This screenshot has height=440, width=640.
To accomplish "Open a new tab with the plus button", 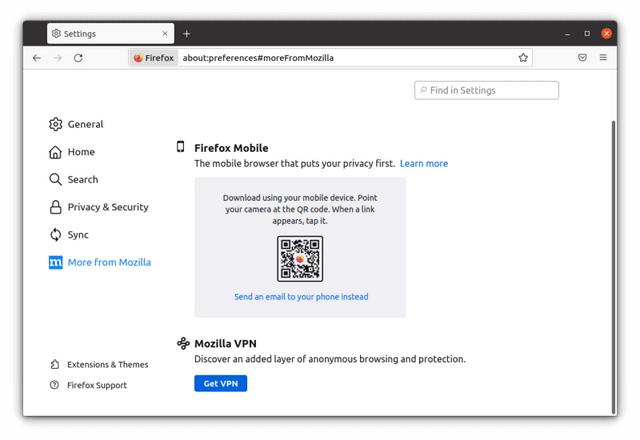I will click(187, 34).
